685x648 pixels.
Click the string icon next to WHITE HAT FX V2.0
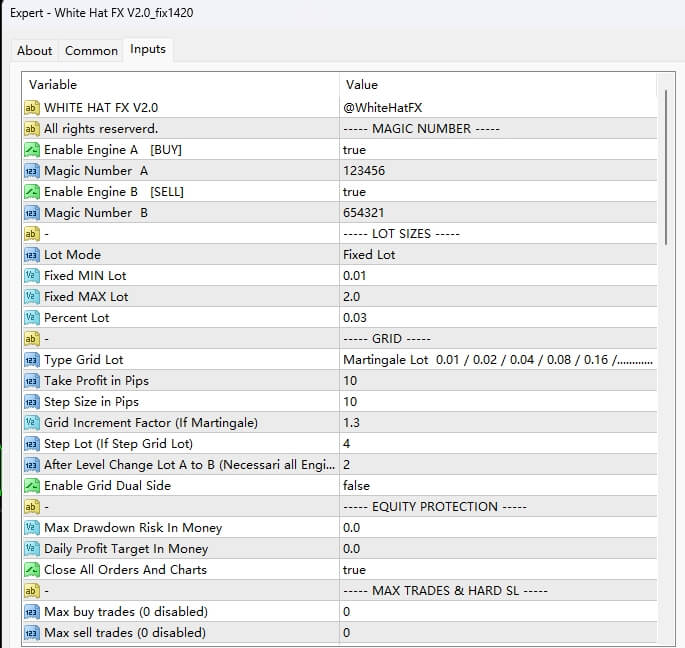tap(31, 108)
